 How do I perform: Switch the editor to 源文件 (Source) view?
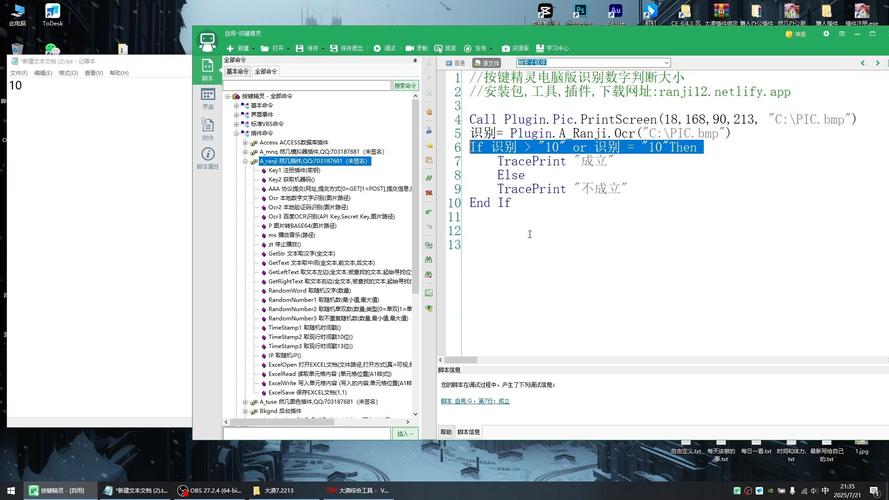coord(486,63)
